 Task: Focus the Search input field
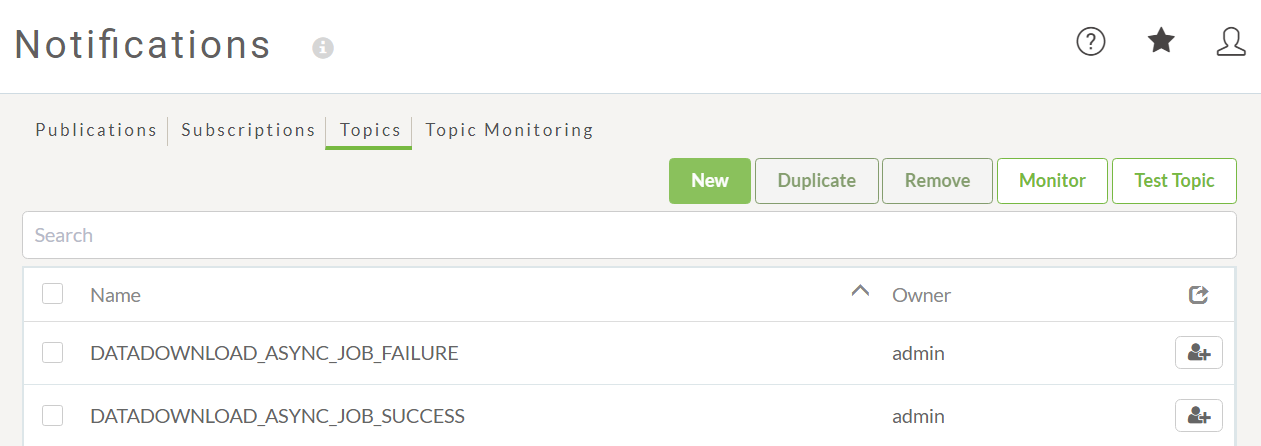(629, 235)
